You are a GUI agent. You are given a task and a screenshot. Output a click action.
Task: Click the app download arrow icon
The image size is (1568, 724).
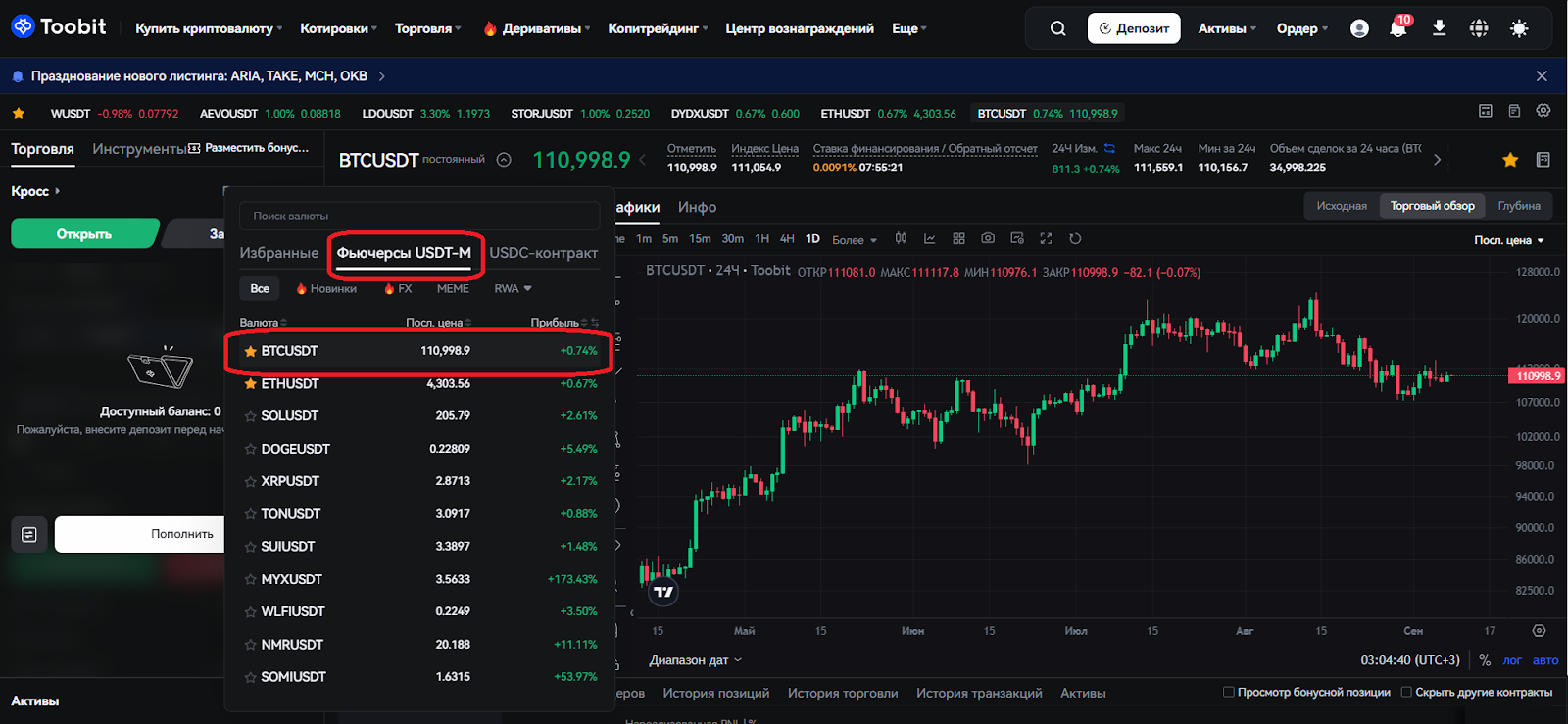pos(1439,28)
